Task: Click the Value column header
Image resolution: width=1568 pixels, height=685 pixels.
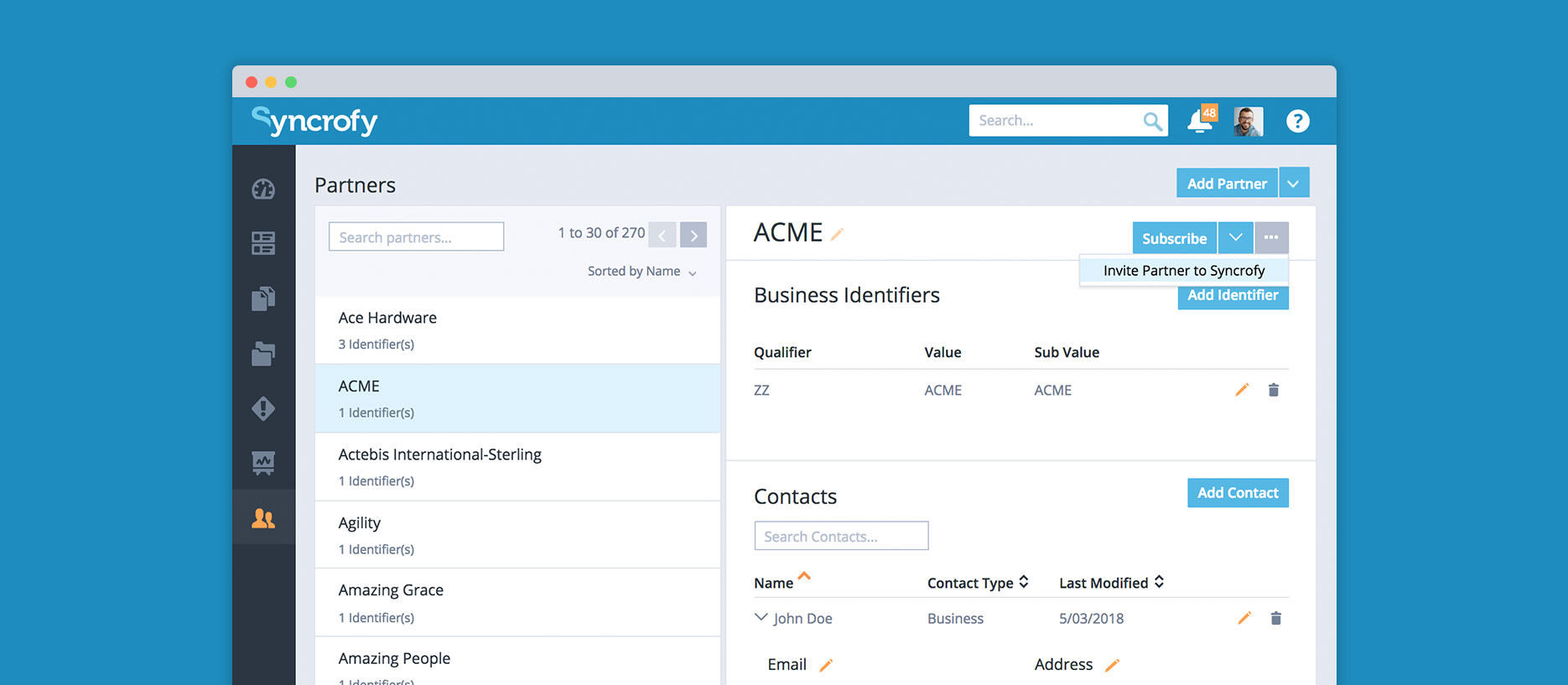Action: tap(942, 352)
